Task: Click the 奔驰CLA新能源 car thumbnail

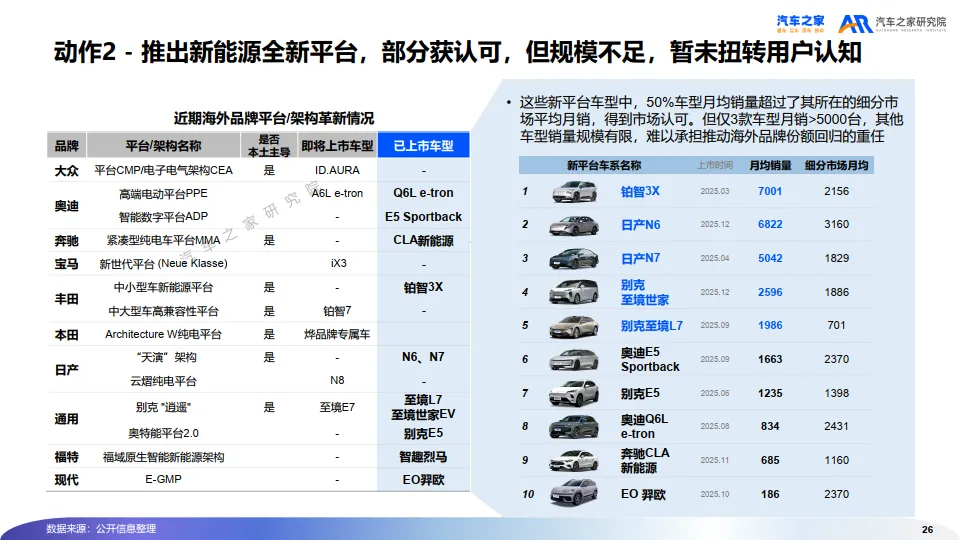Action: coord(574,460)
